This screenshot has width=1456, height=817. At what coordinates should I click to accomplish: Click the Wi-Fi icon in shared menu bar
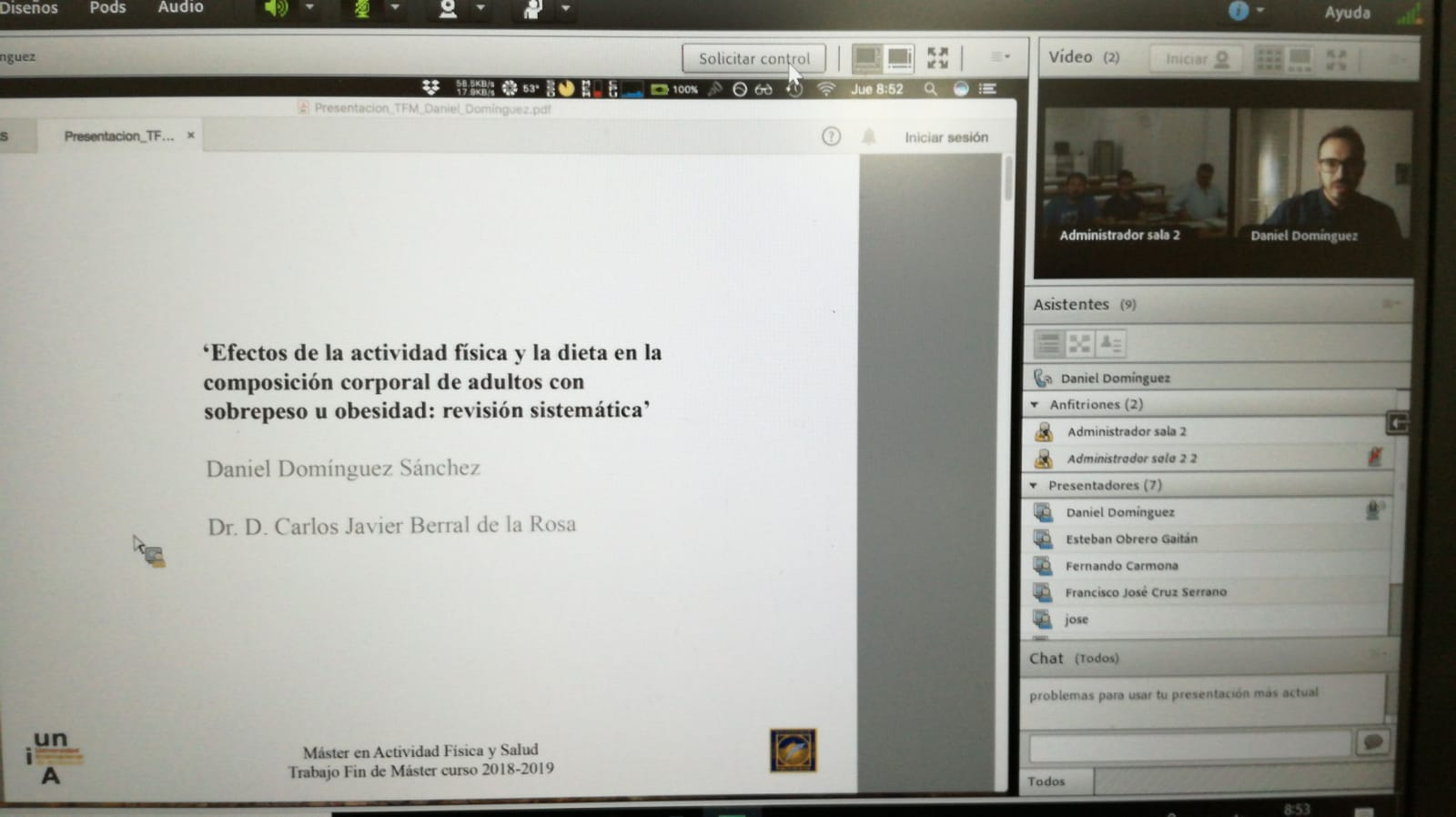(825, 88)
